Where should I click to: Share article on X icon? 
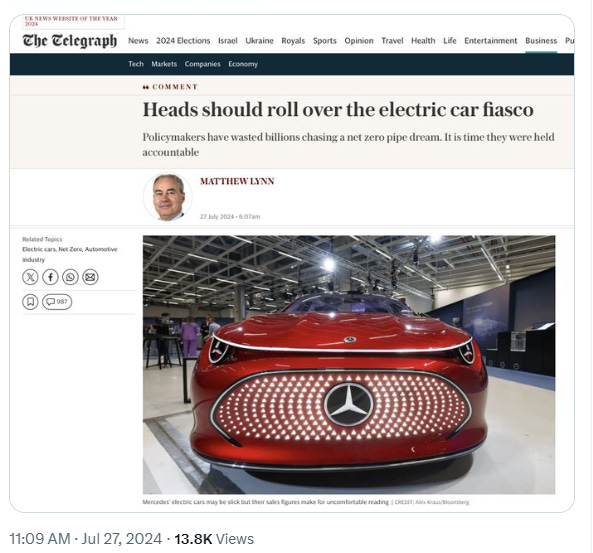(x=30, y=277)
